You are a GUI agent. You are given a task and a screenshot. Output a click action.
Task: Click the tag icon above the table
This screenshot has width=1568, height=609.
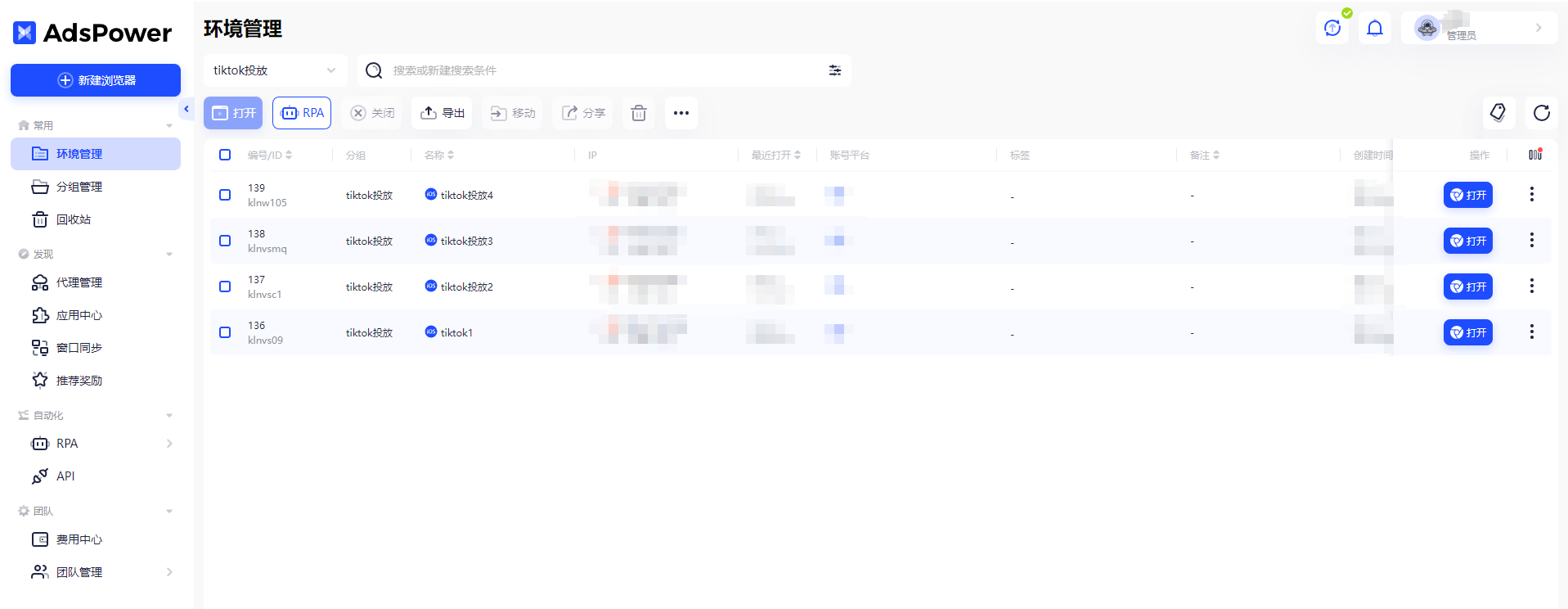[1498, 113]
